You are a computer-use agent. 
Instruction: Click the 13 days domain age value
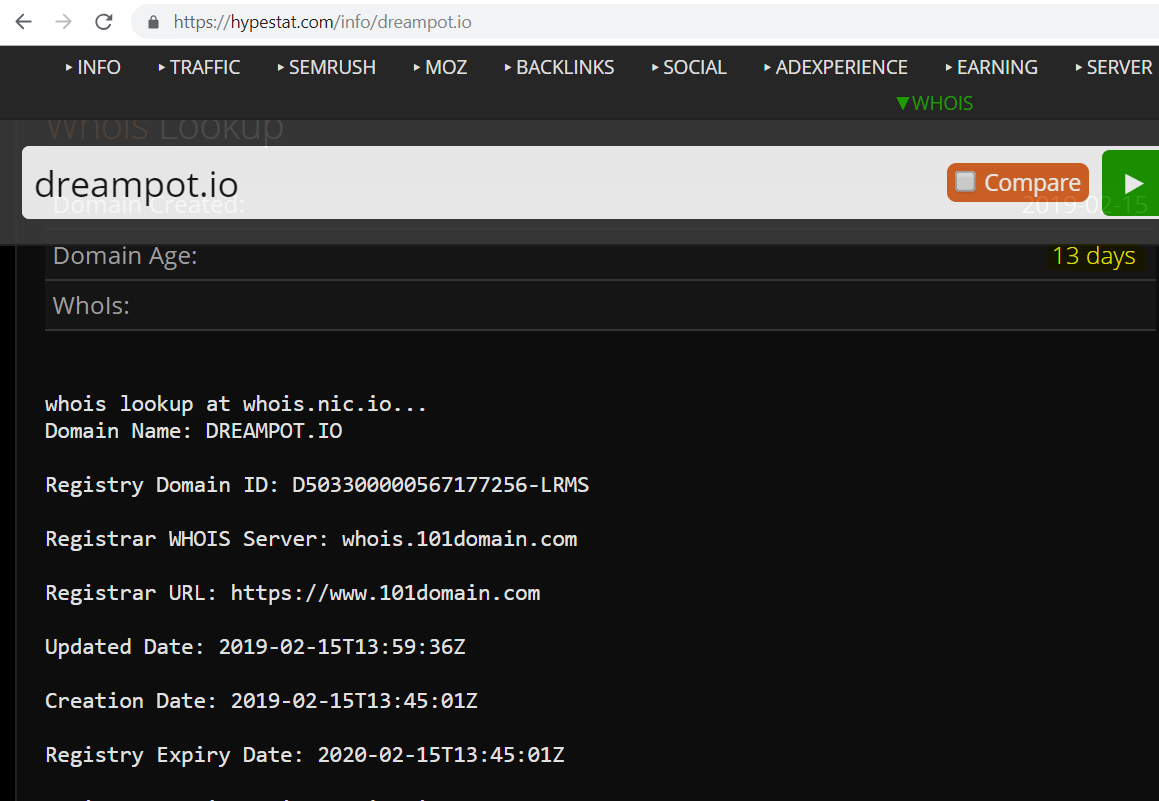[x=1093, y=256]
